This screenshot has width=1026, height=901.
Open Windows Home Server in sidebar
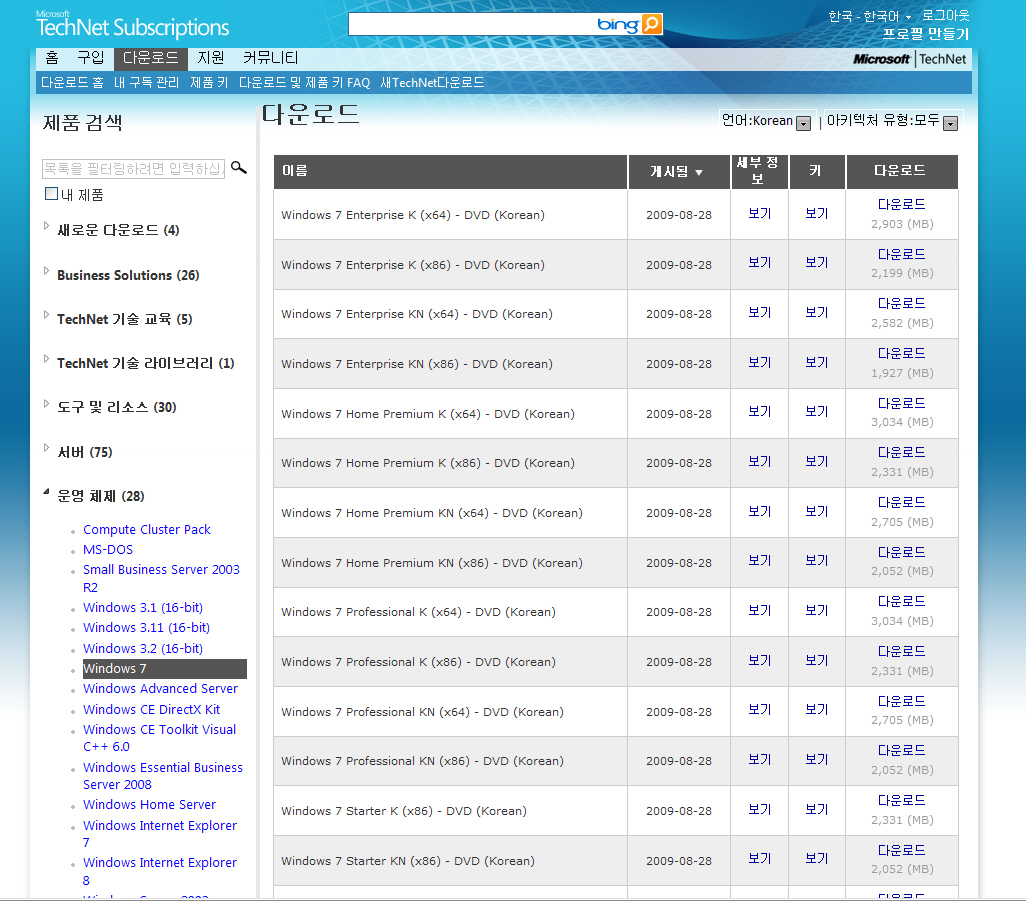149,804
